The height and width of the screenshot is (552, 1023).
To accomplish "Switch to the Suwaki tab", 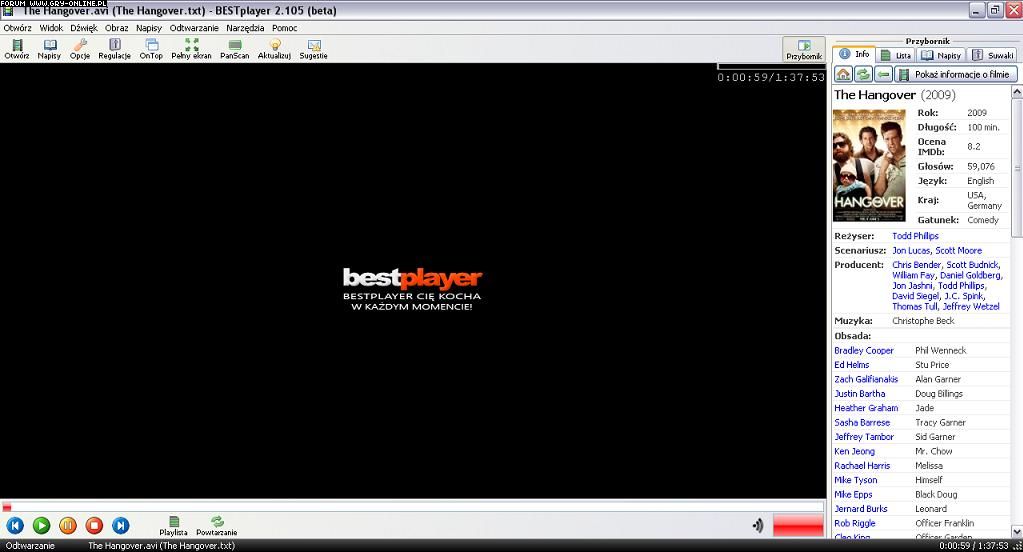I will (993, 56).
